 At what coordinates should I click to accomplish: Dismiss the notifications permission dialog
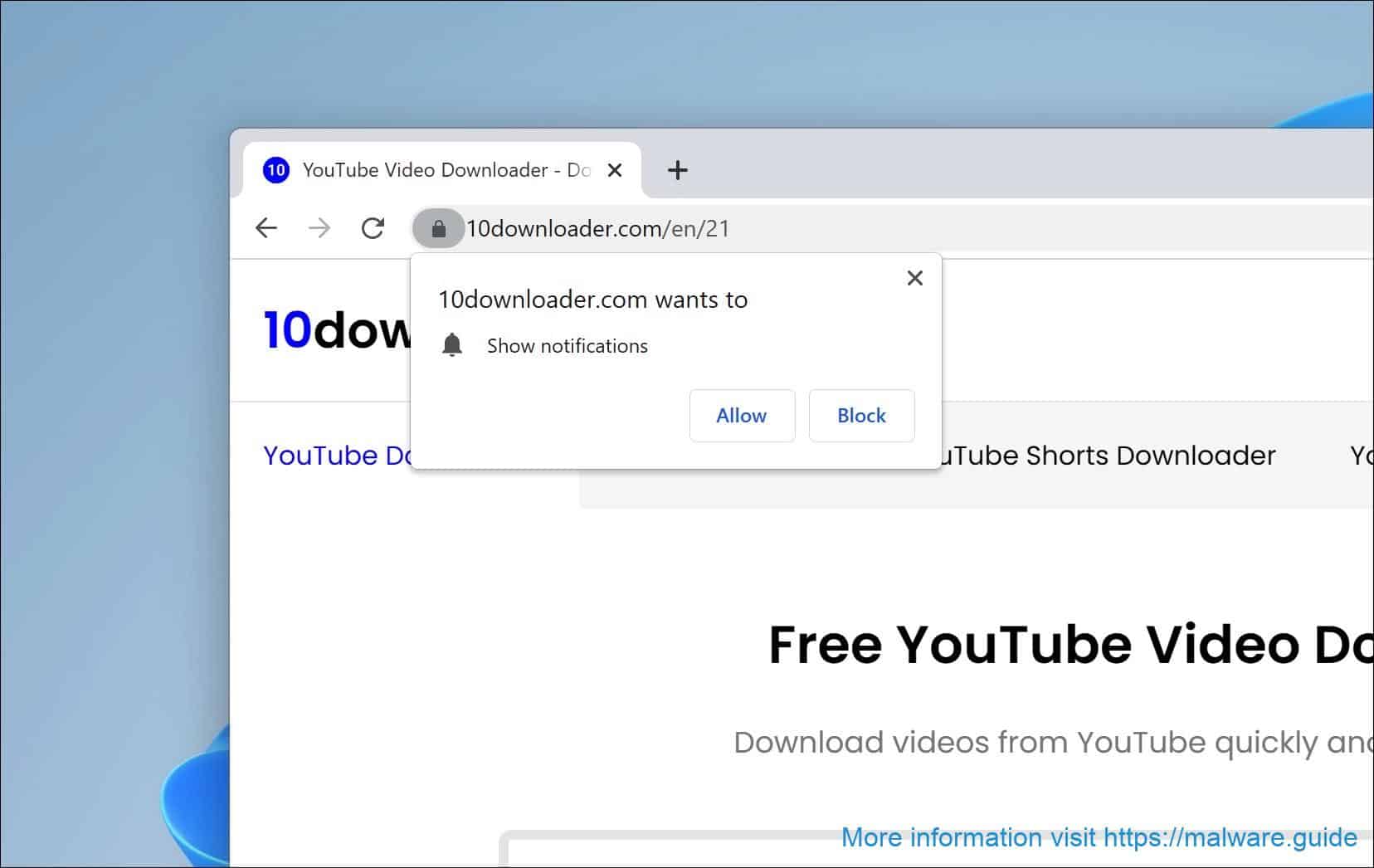[914, 278]
